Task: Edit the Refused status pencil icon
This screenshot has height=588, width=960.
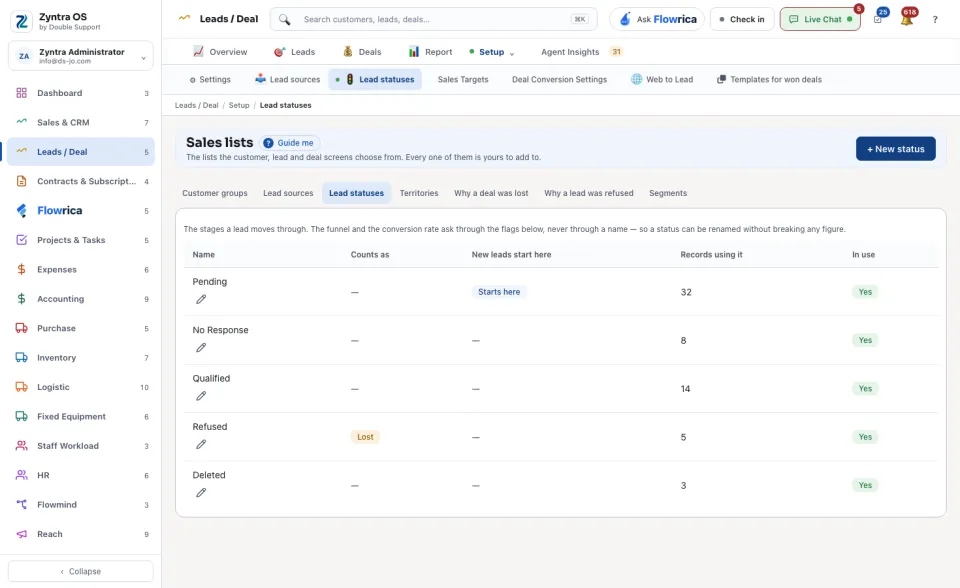Action: (201, 445)
